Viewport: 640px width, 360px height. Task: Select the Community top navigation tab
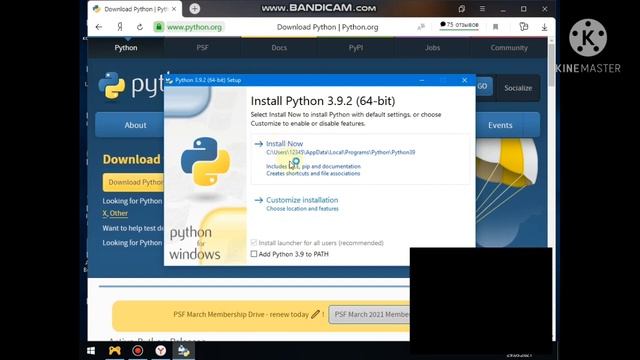(x=509, y=48)
